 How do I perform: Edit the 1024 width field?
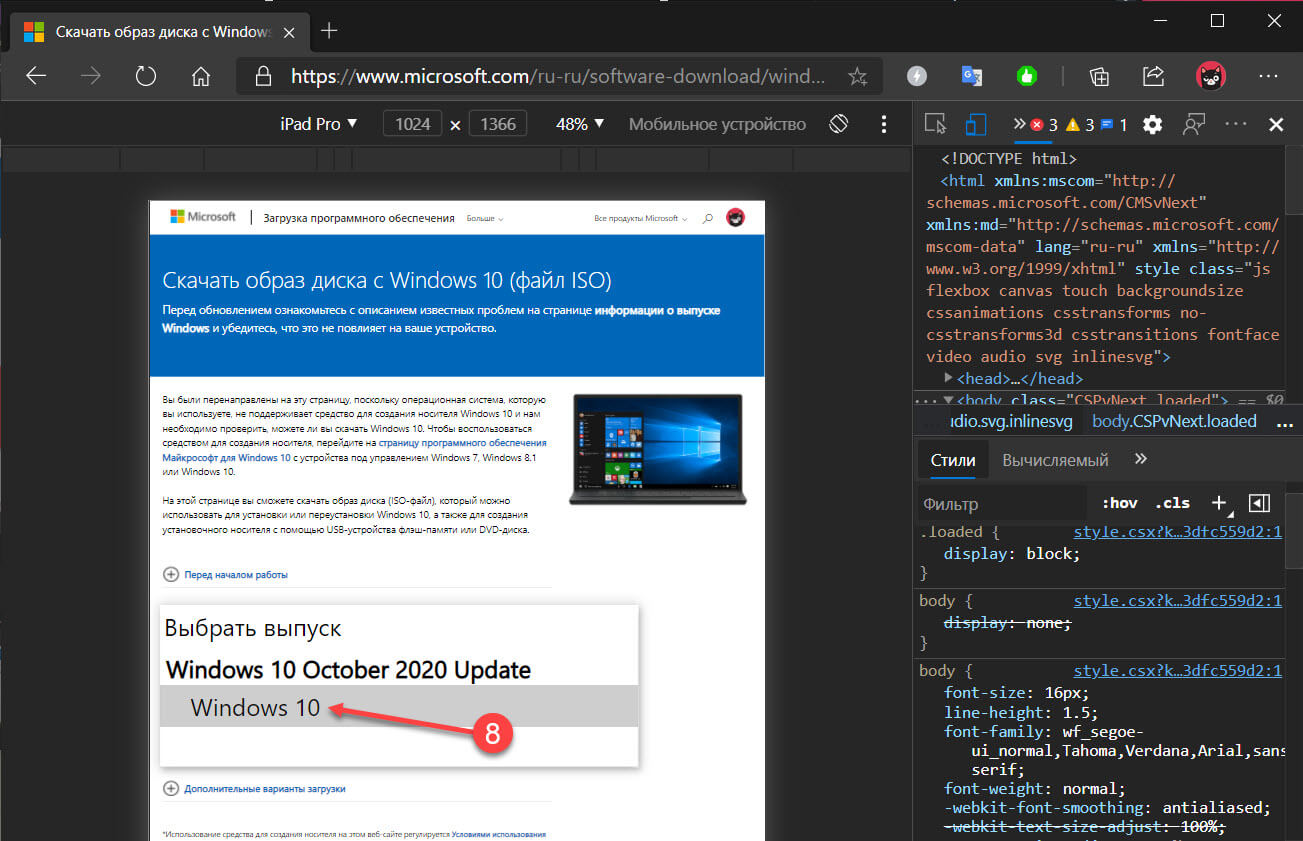point(413,124)
